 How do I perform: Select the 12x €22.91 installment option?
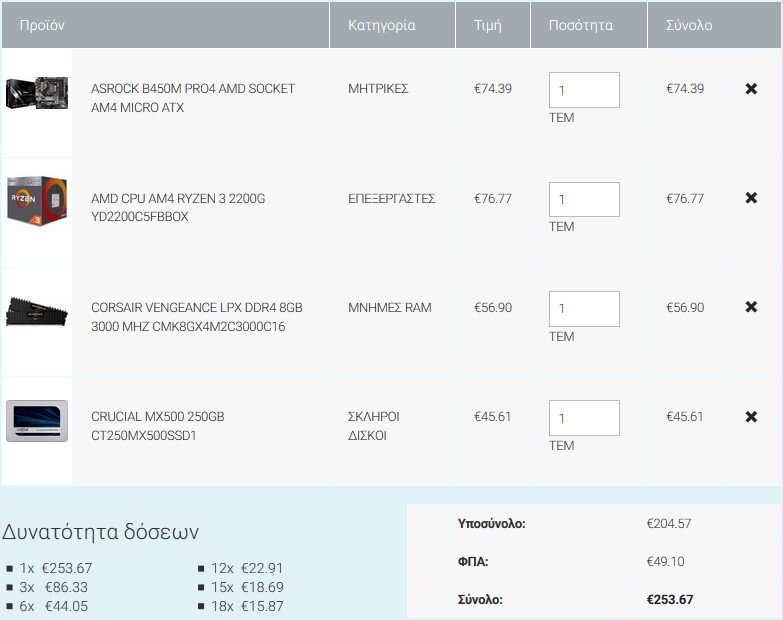point(247,568)
